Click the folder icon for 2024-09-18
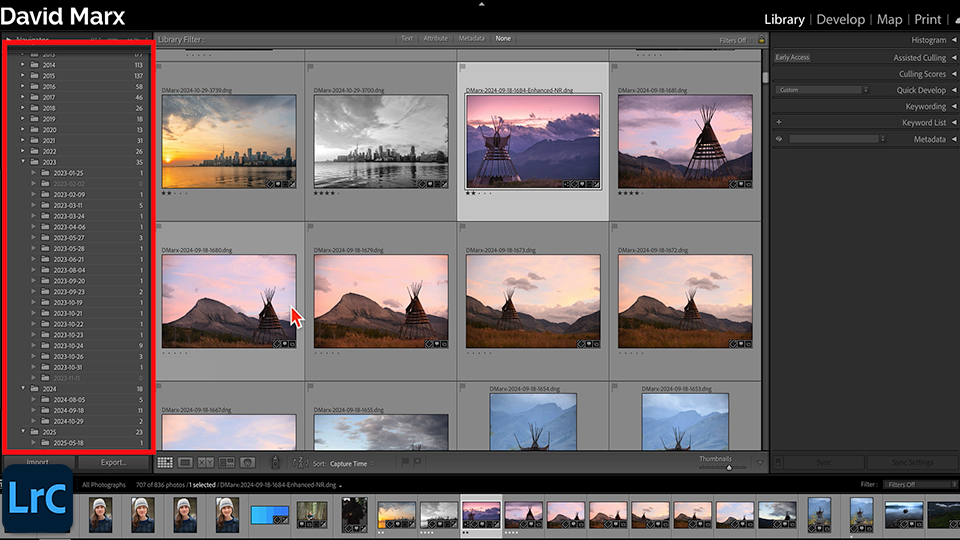The height and width of the screenshot is (540, 960). pos(45,410)
